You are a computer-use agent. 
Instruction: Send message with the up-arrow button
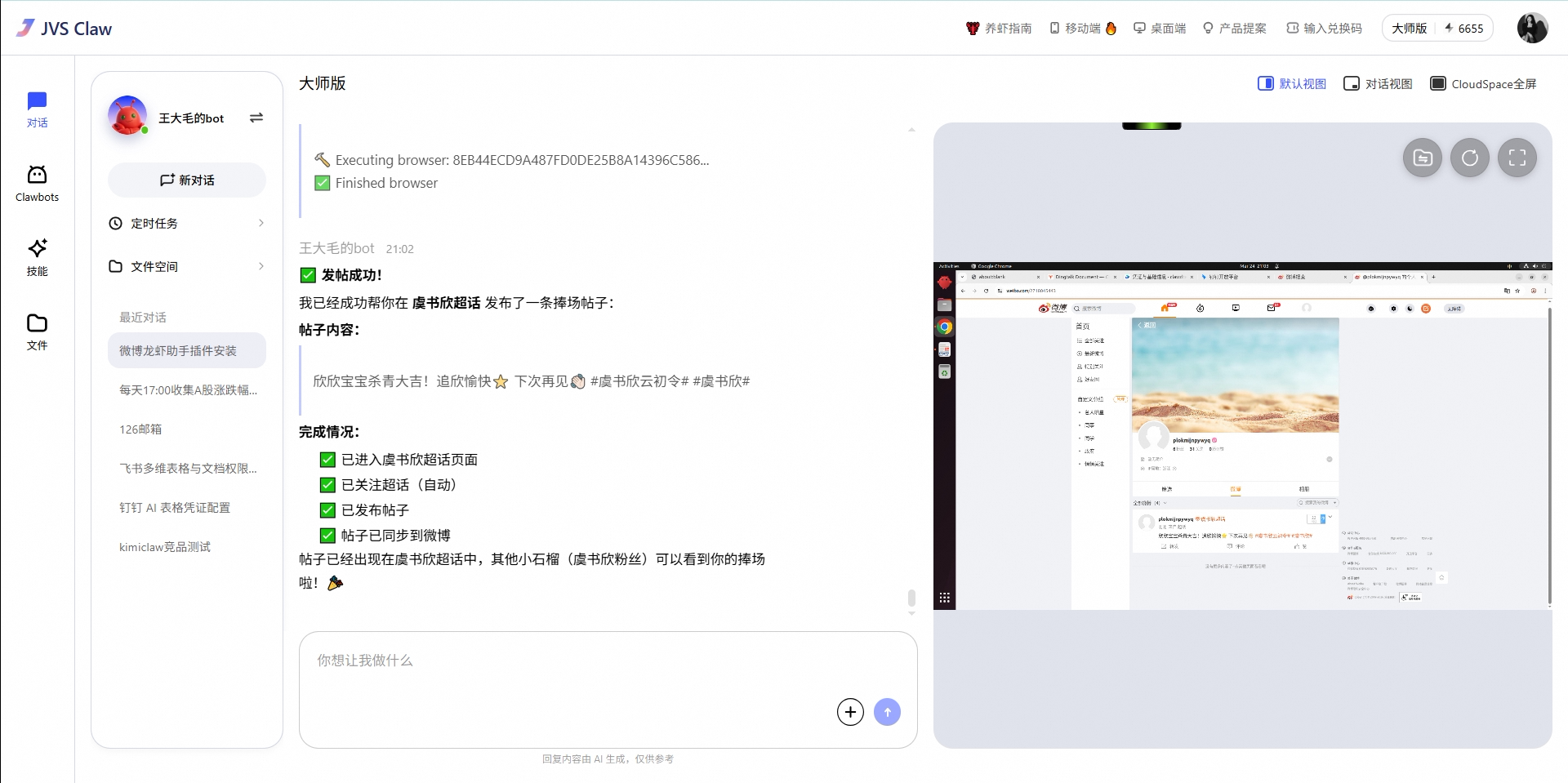887,712
